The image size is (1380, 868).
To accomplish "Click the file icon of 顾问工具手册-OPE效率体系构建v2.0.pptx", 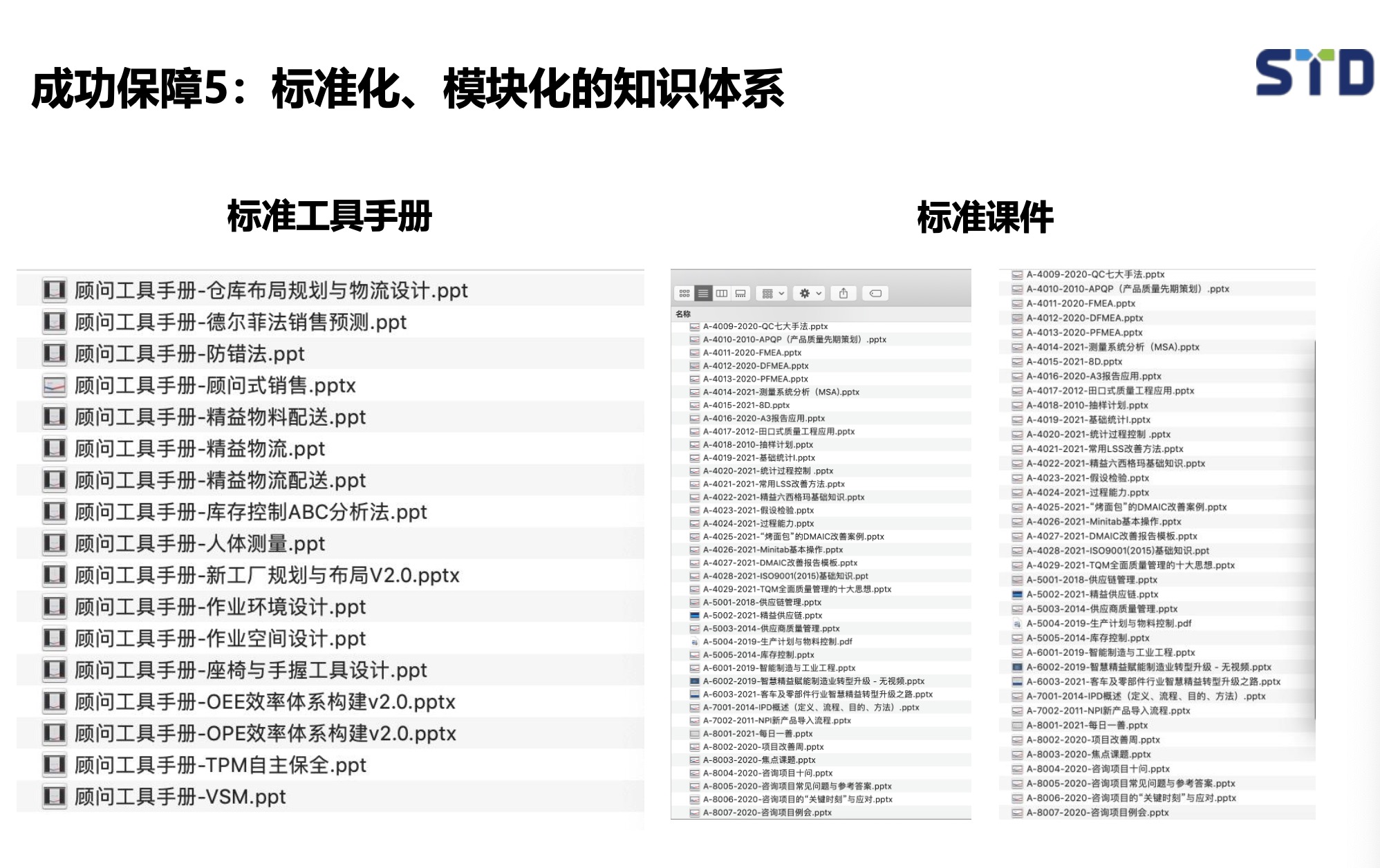I will point(55,733).
